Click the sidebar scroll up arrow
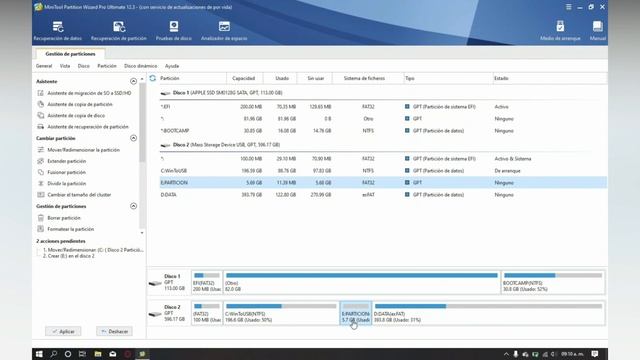Screen dimensions: 640x360 click(x=142, y=79)
